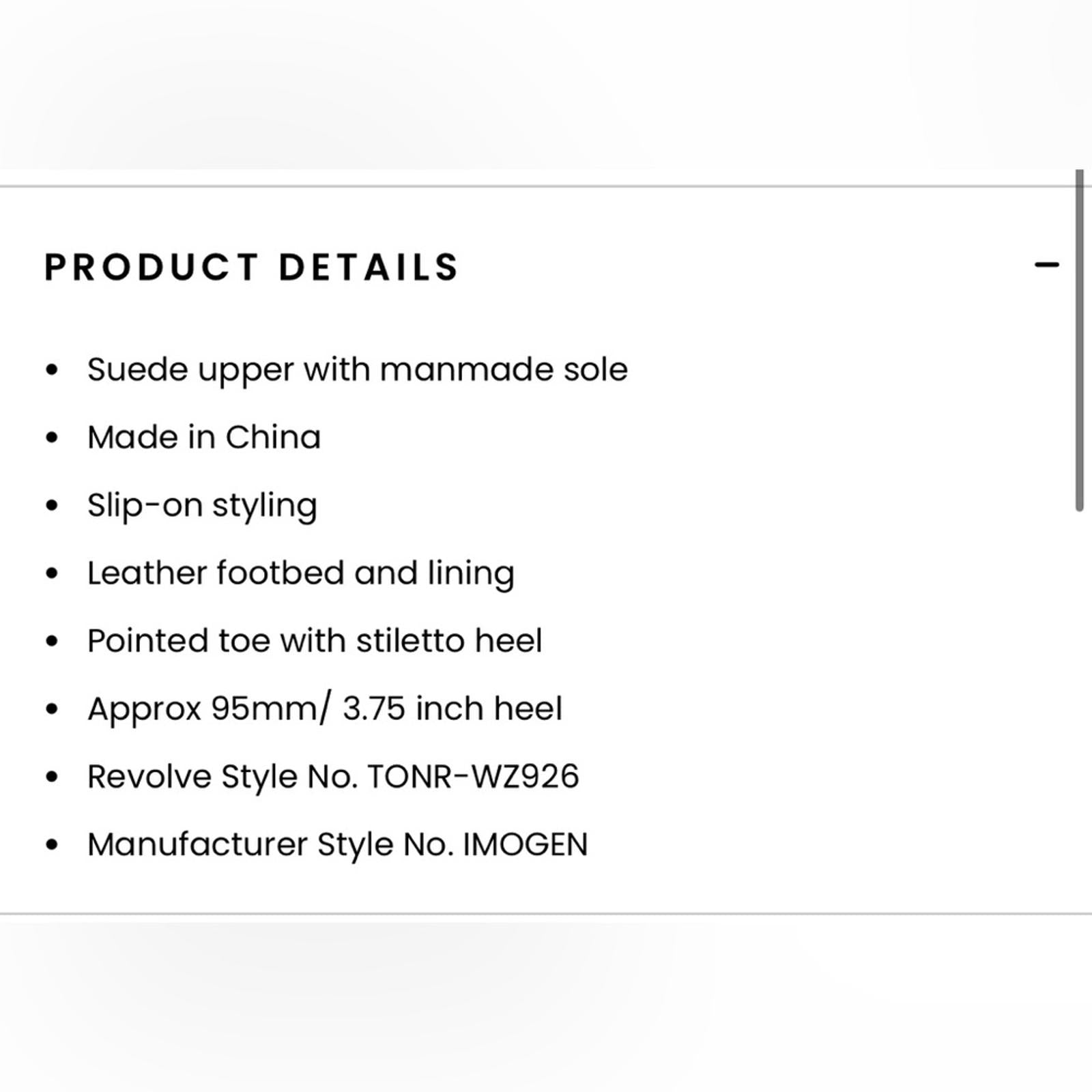
Task: Collapse Product Details with the minus icon
Action: click(x=1046, y=265)
